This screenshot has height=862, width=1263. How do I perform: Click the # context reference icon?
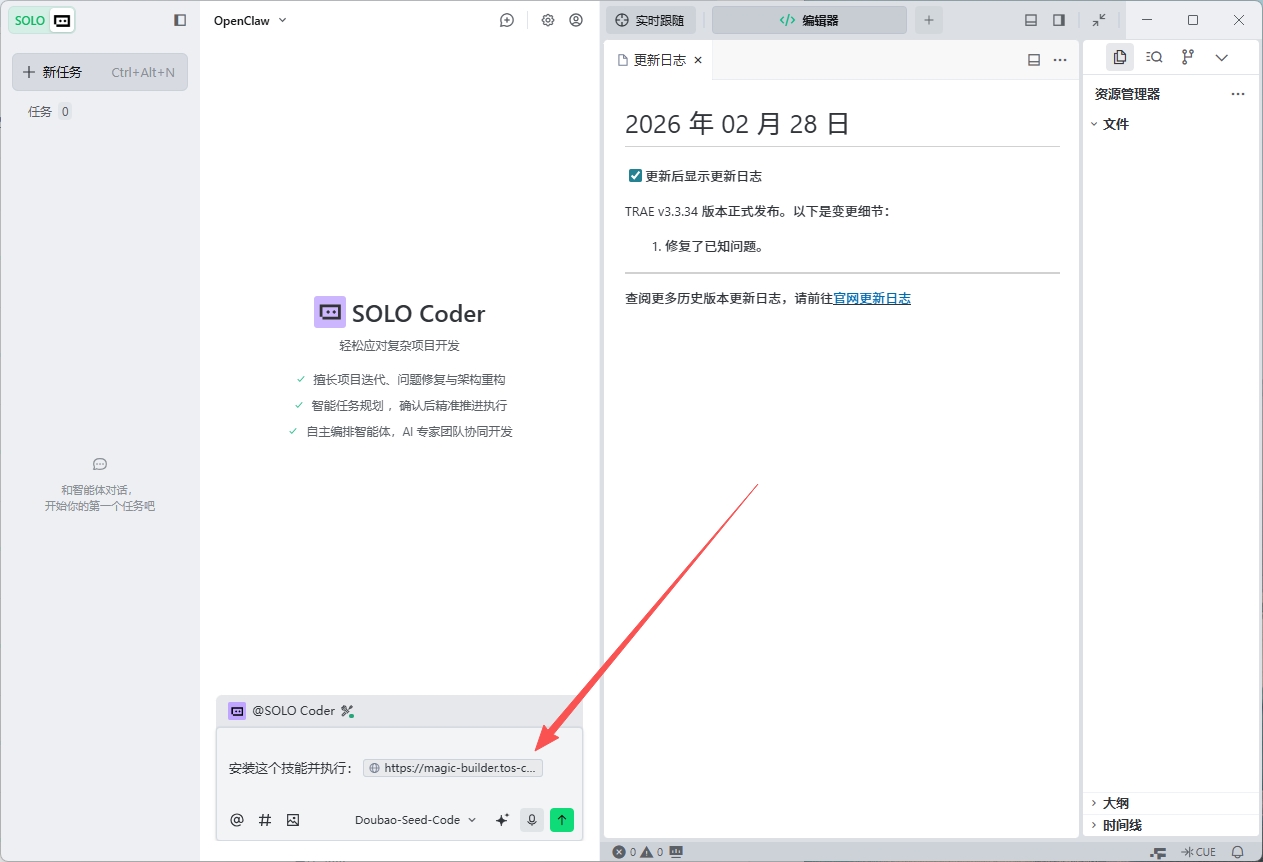click(265, 820)
